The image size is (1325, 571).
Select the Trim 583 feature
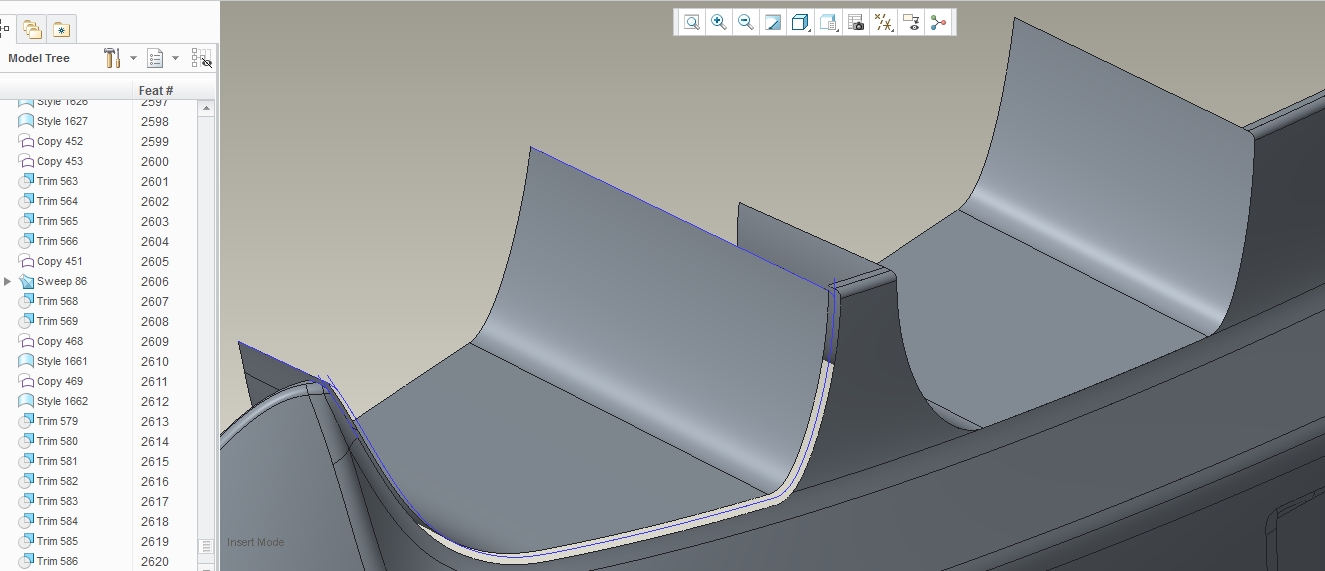pos(57,501)
